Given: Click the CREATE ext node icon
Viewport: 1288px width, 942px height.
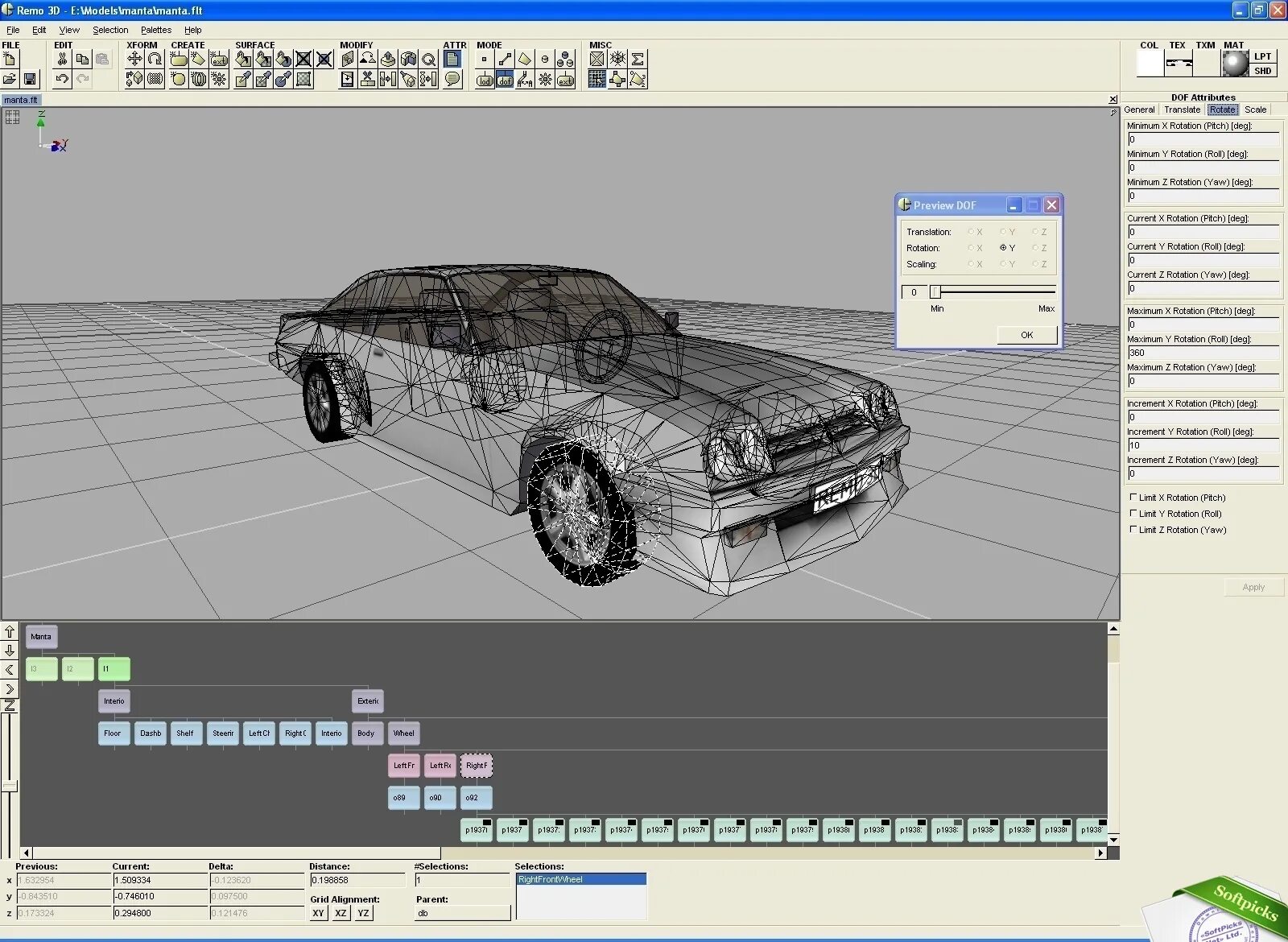Looking at the screenshot, I should [x=219, y=59].
